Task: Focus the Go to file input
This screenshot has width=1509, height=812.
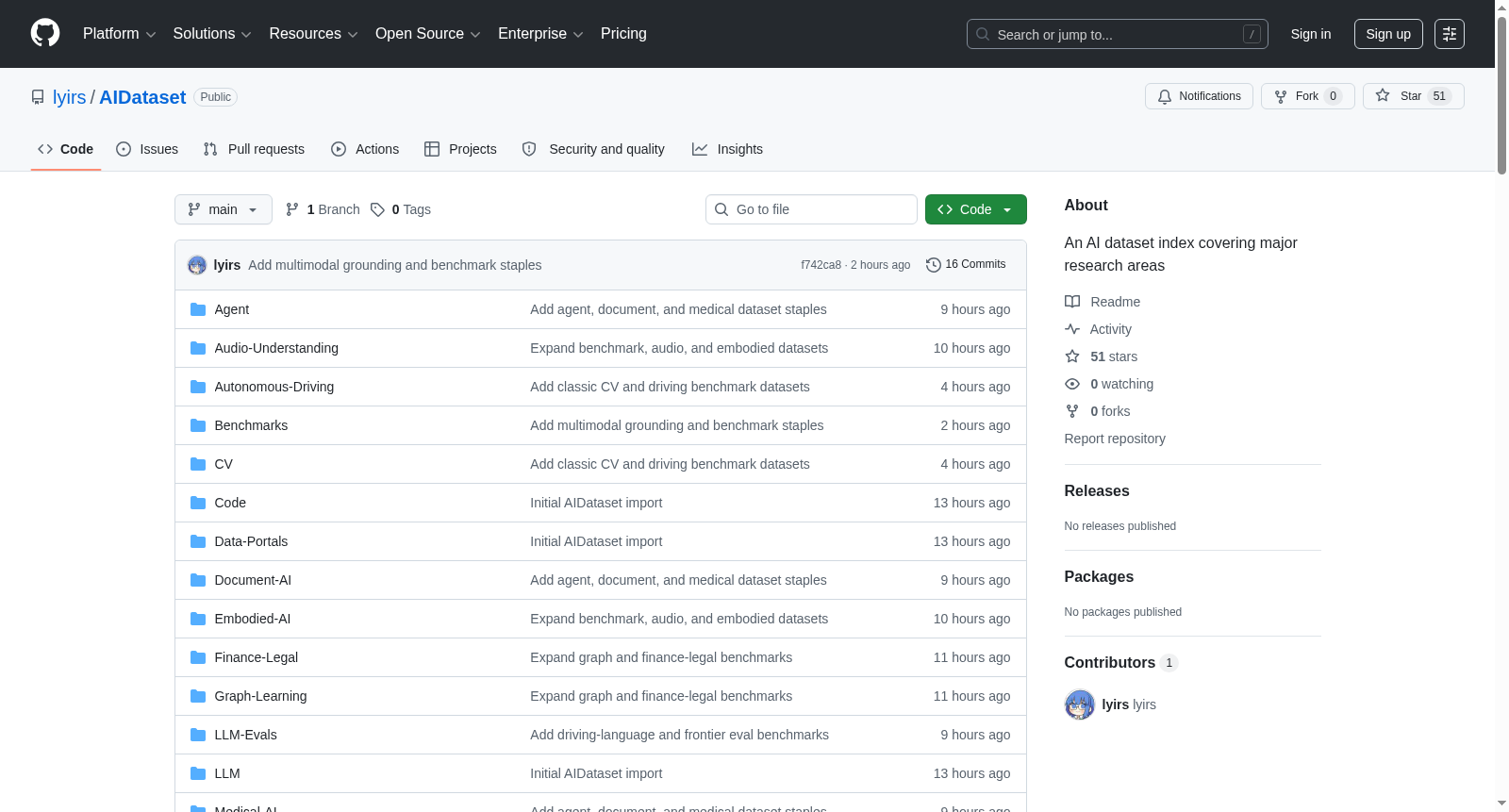Action: pos(811,209)
